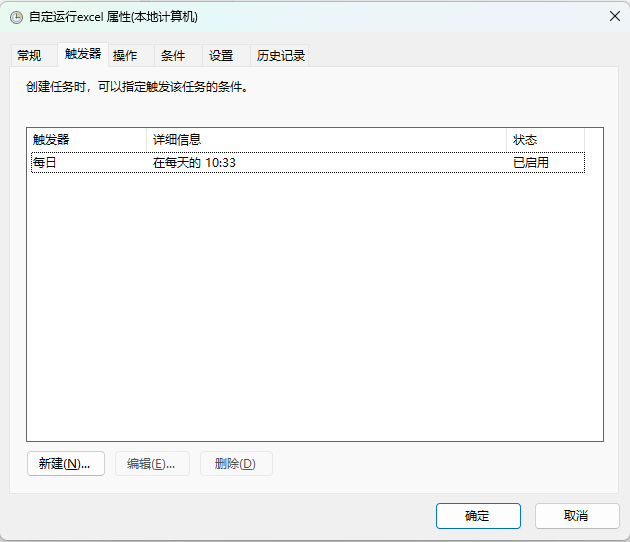Viewport: 630px width, 542px height.
Task: Cancel the dialog with 取消
Action: 577,516
